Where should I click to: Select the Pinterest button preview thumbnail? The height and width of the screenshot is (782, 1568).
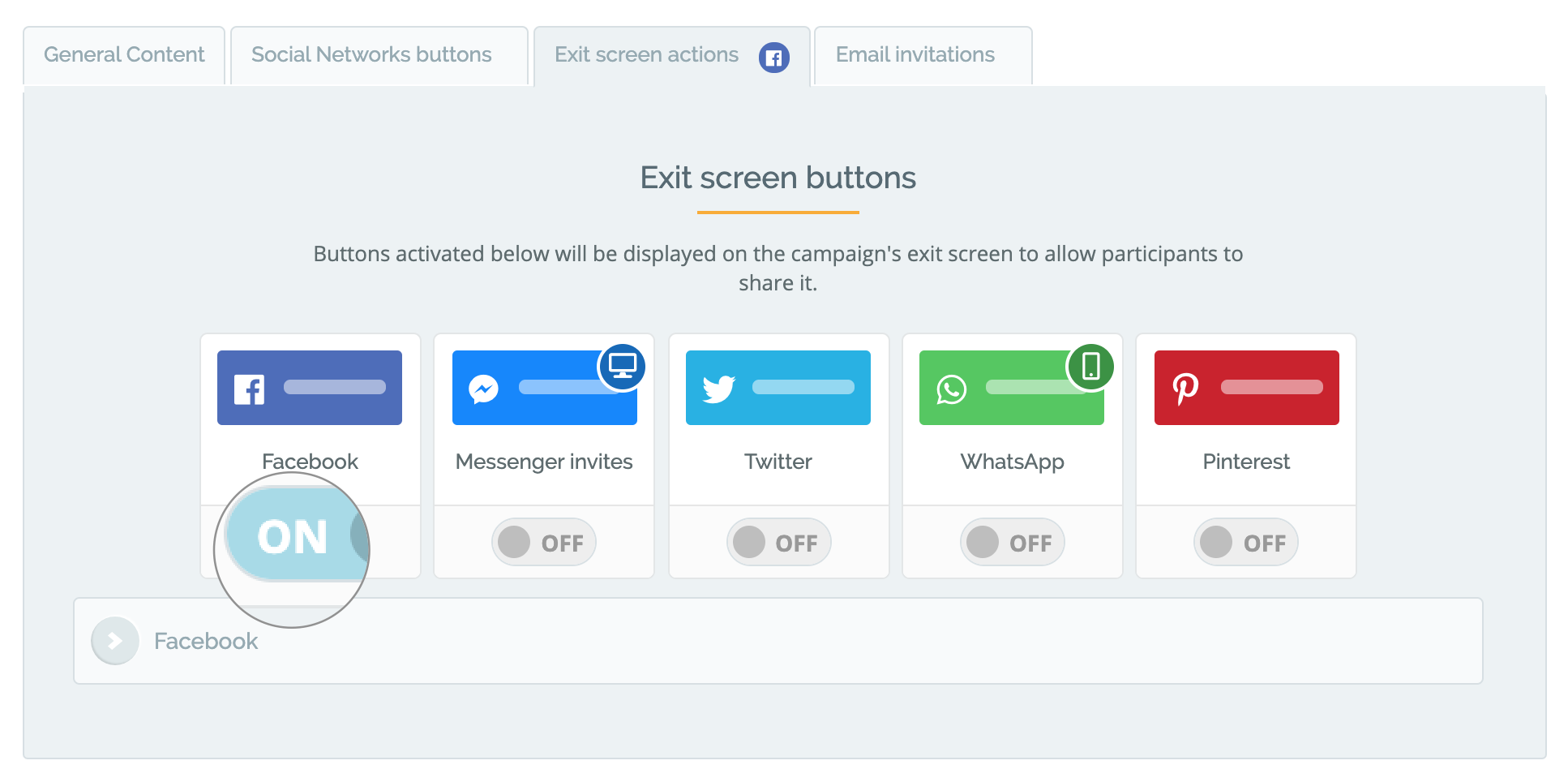[1247, 388]
